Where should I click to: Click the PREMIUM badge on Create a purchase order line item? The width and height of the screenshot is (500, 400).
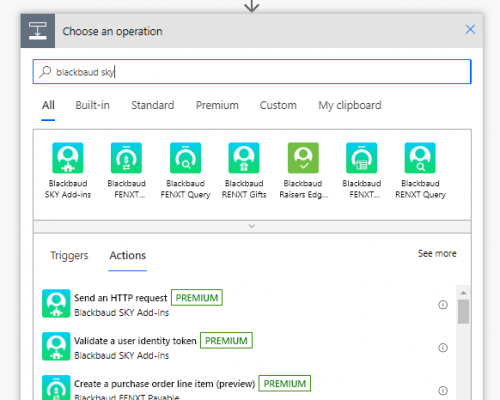[285, 384]
